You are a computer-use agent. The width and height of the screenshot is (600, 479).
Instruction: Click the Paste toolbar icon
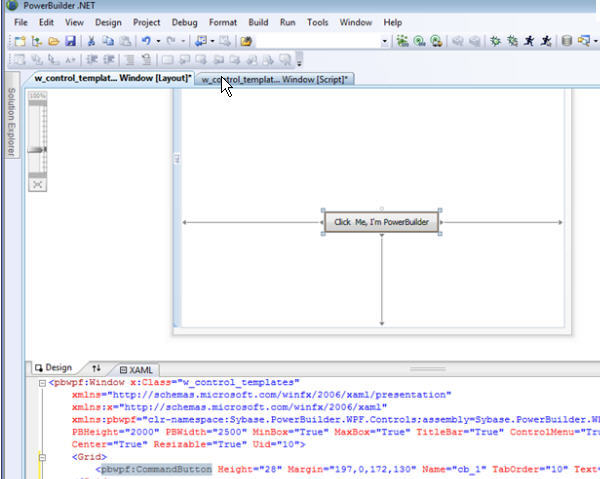point(126,41)
